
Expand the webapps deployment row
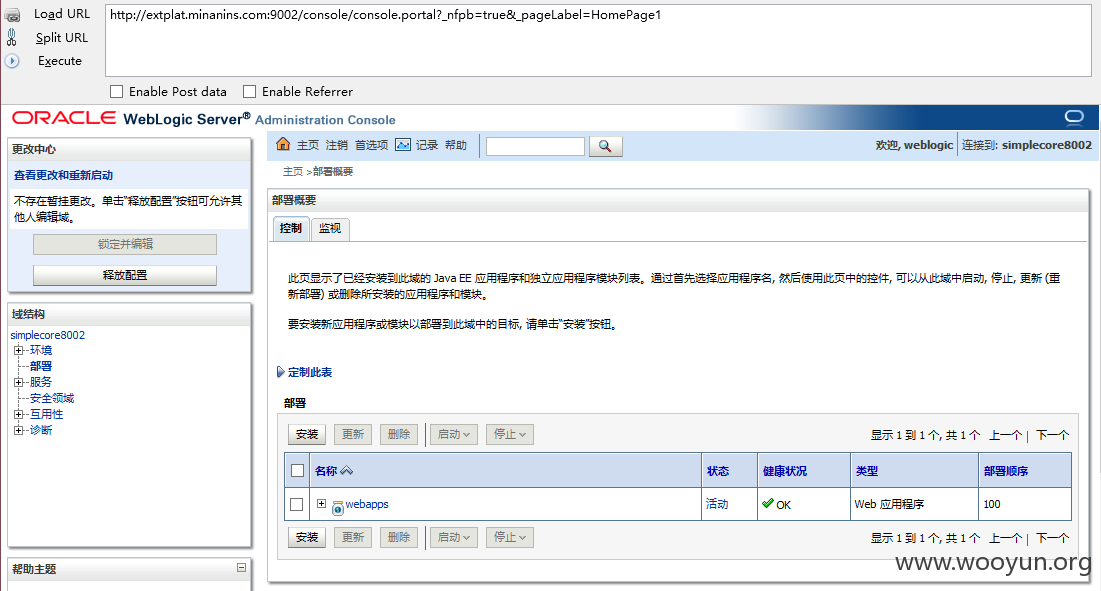point(322,503)
